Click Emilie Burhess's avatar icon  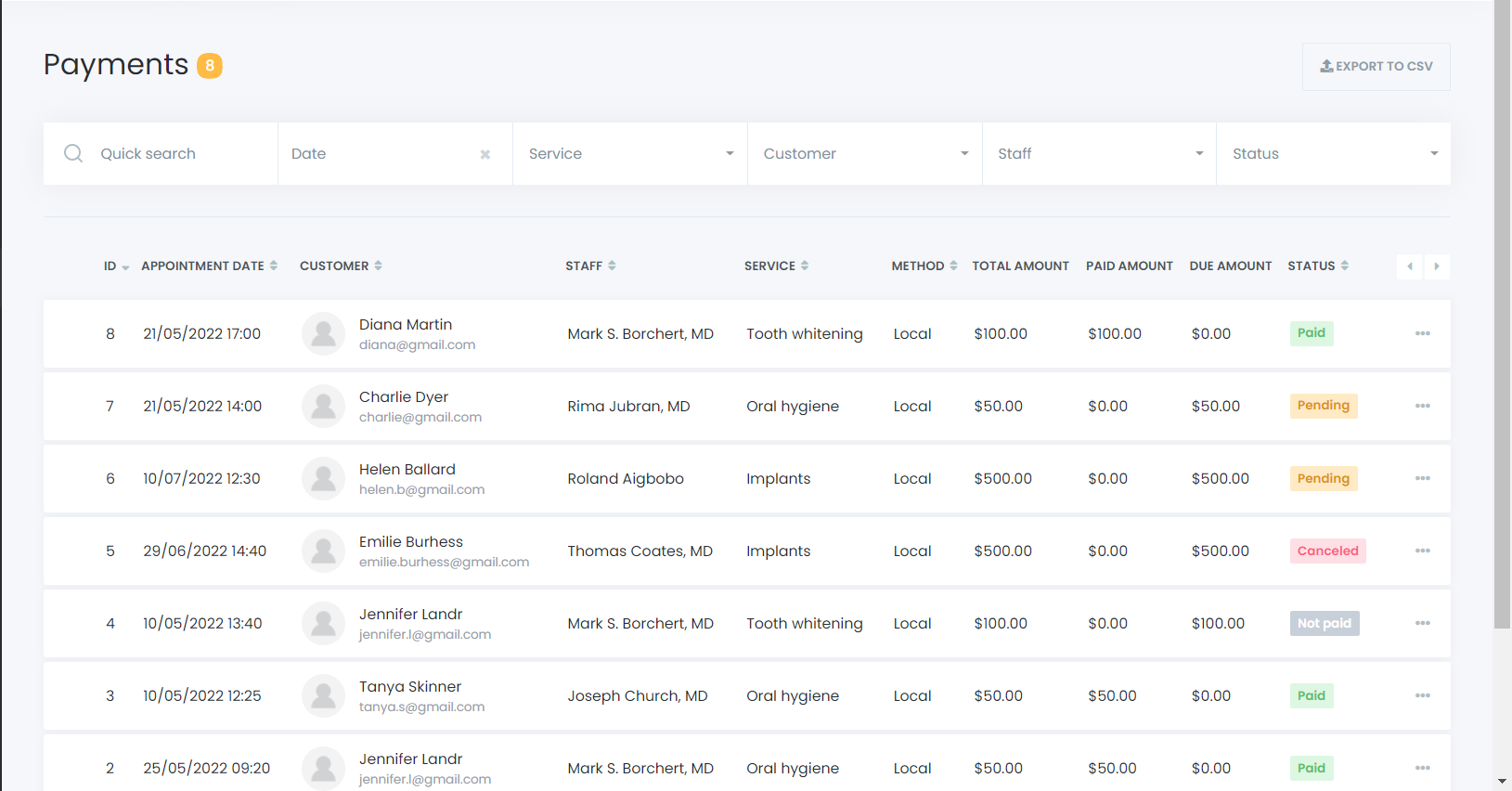pyautogui.click(x=323, y=551)
